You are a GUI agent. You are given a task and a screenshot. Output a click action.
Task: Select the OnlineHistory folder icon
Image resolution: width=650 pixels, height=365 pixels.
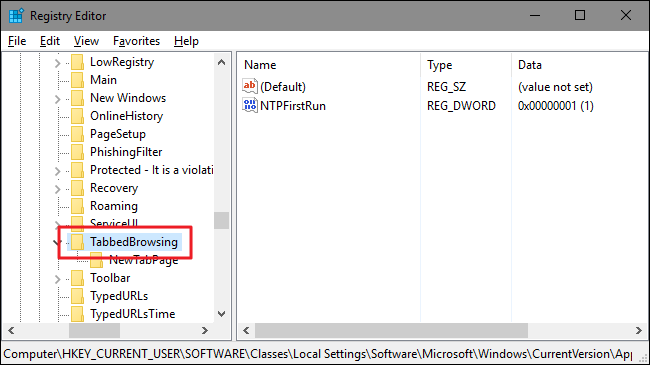[77, 116]
